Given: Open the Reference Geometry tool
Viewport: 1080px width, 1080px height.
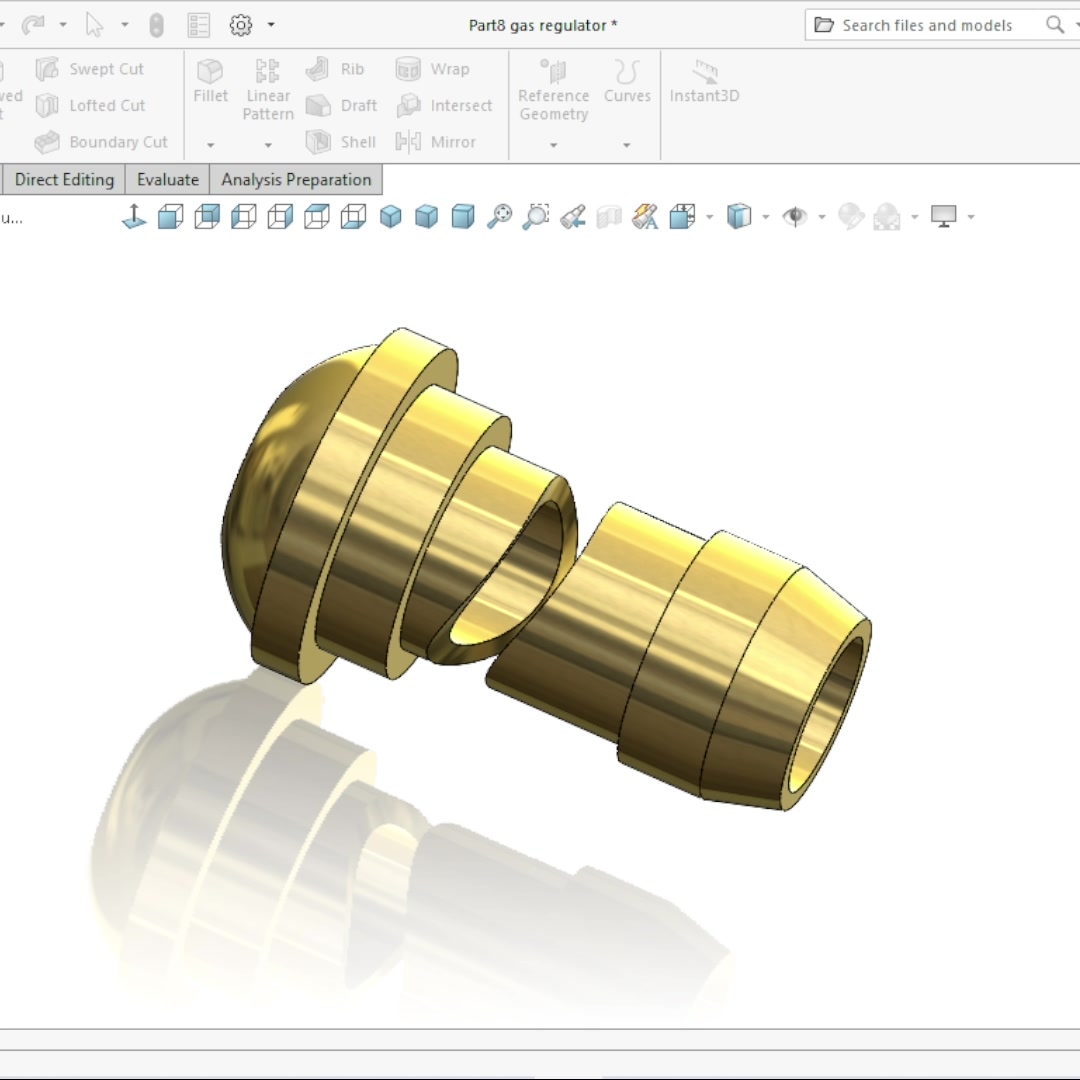Looking at the screenshot, I should click(x=554, y=90).
